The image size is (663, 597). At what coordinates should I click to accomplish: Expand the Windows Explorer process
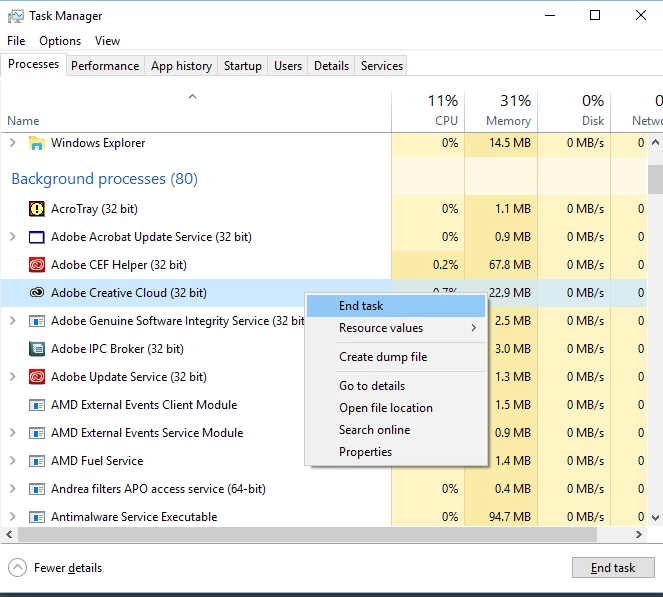tap(13, 143)
